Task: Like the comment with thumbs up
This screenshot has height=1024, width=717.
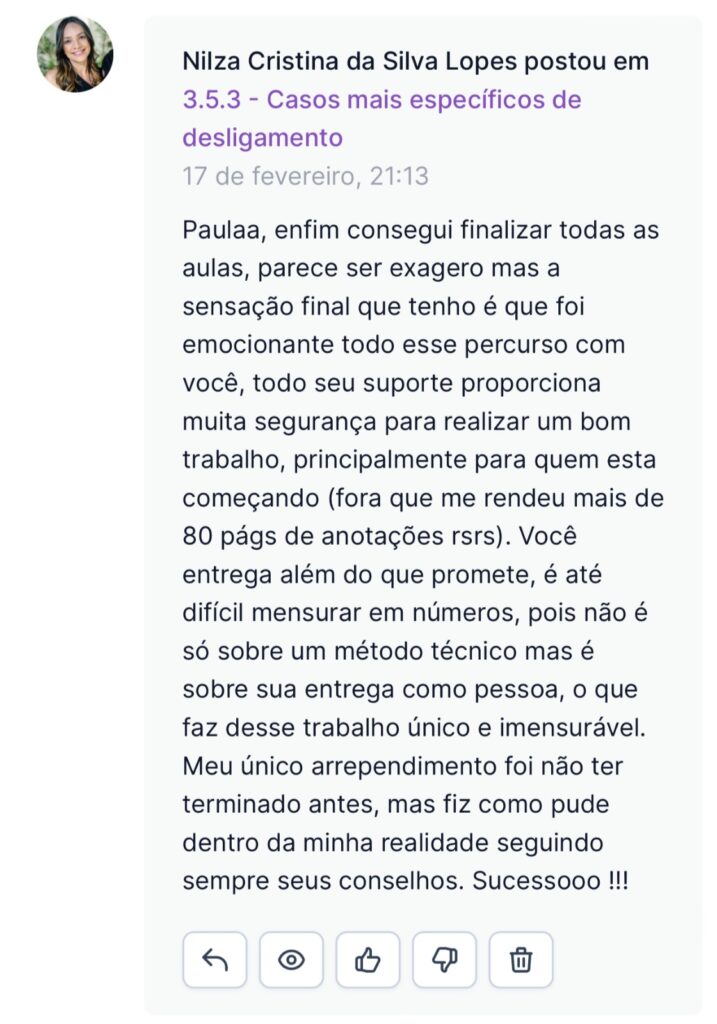Action: click(x=368, y=960)
